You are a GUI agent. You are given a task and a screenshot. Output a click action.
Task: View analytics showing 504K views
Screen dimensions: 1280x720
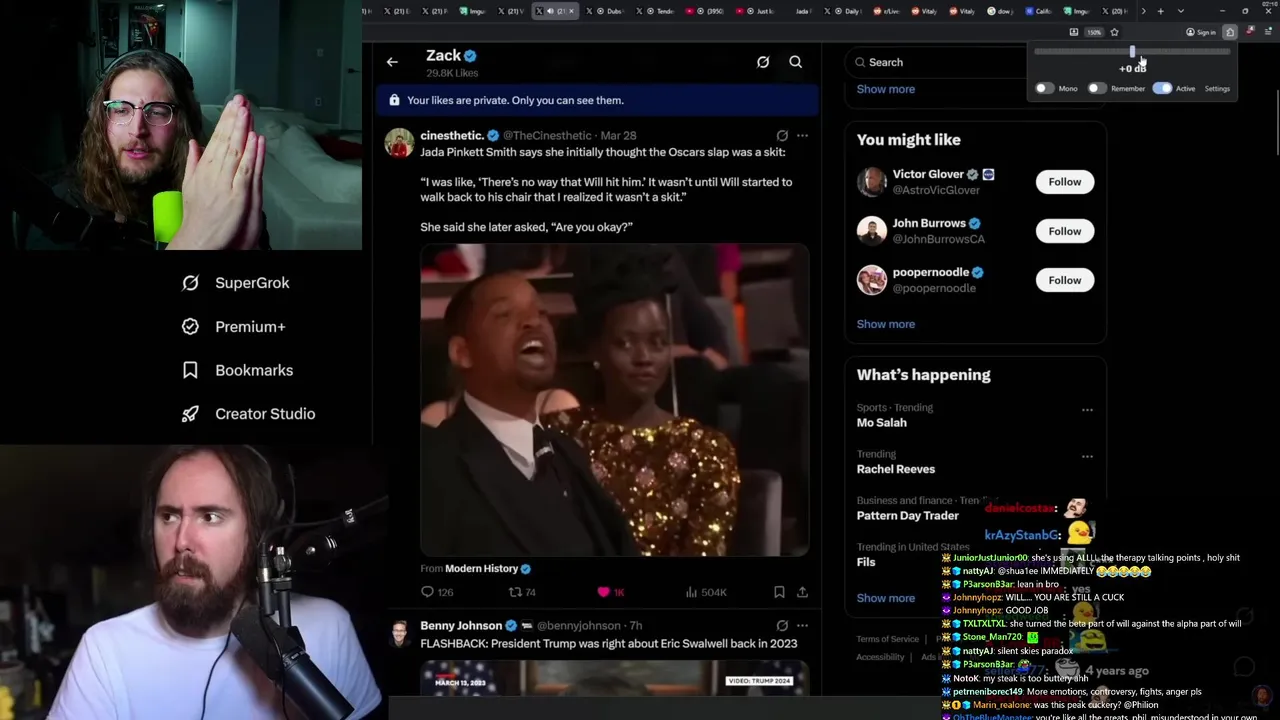click(x=706, y=592)
